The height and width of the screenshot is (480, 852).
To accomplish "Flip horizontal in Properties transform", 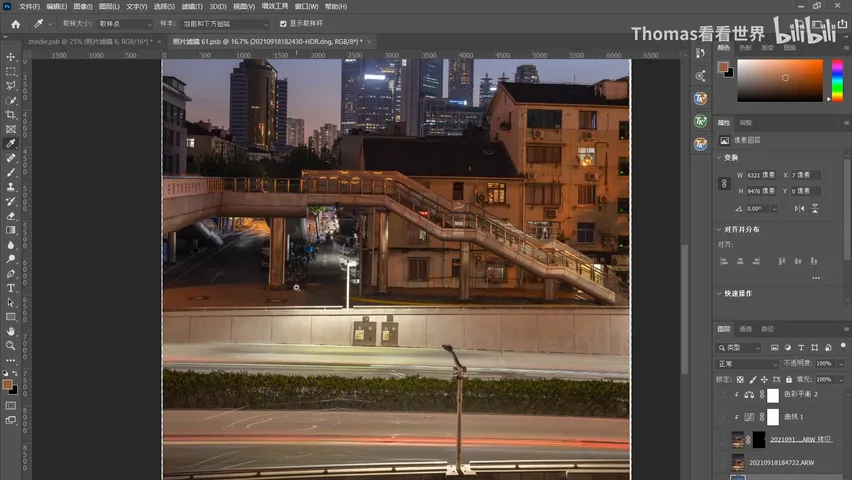I will pyautogui.click(x=799, y=208).
